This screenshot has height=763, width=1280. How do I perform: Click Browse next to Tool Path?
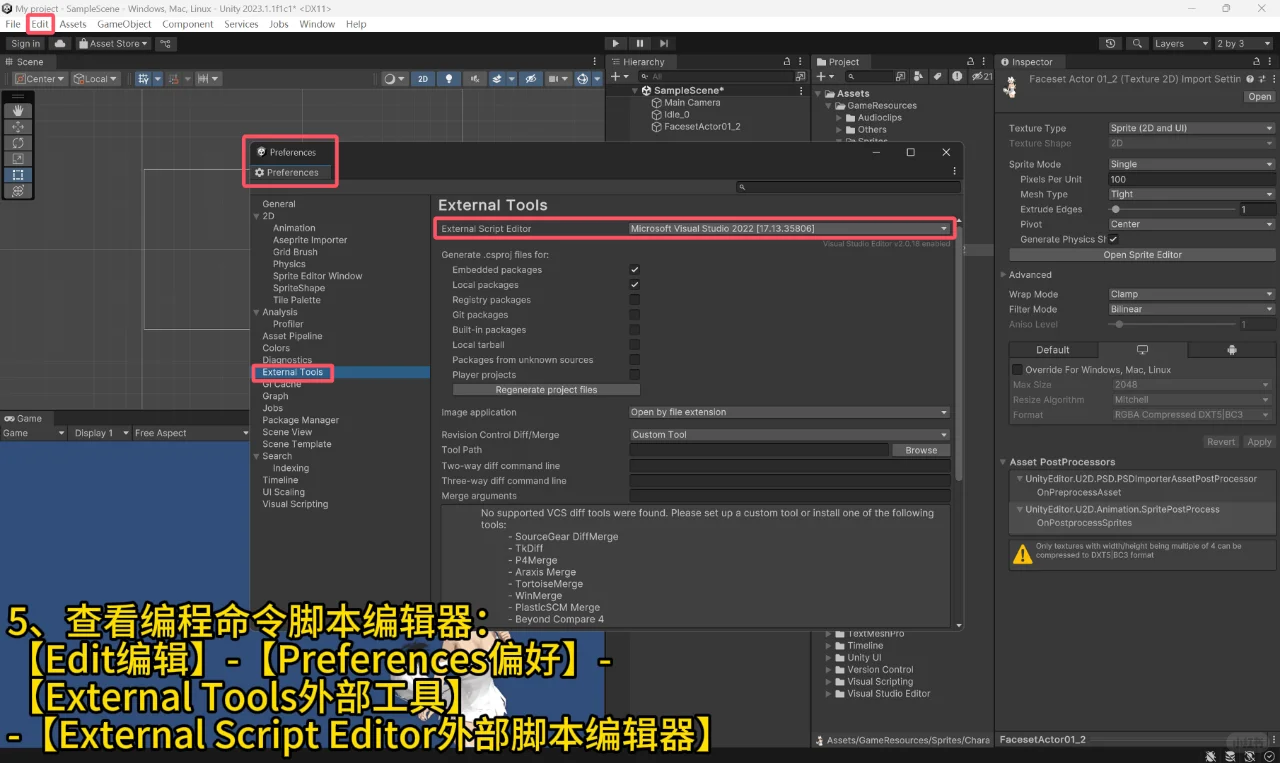coord(920,449)
